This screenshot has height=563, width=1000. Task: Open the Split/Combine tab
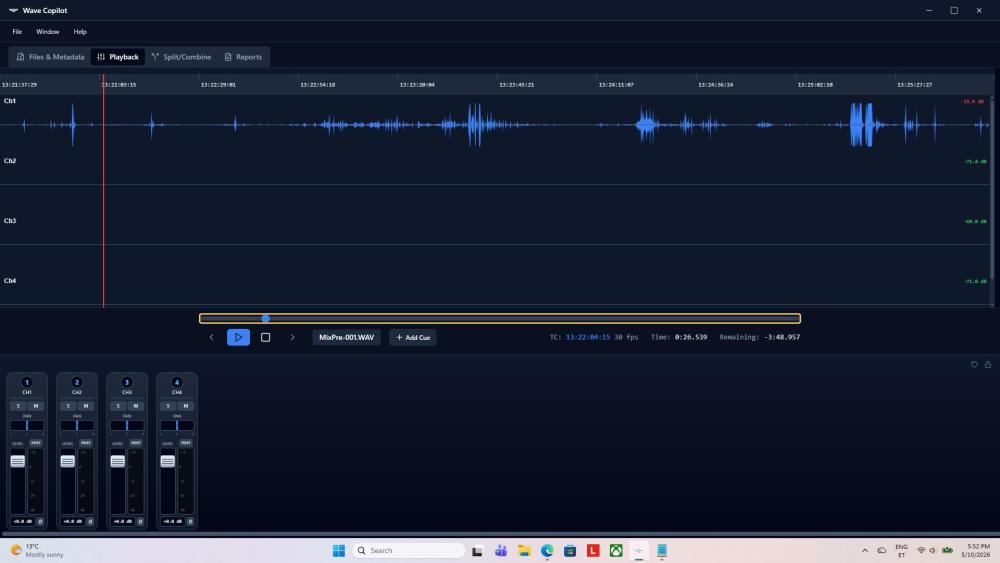[x=181, y=57]
